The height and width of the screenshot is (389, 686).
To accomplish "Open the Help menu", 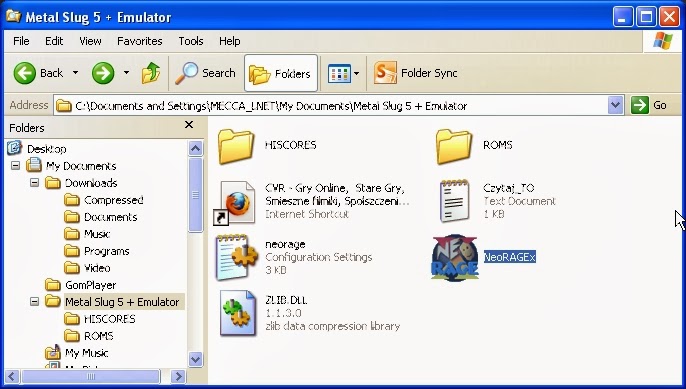I will pyautogui.click(x=230, y=41).
